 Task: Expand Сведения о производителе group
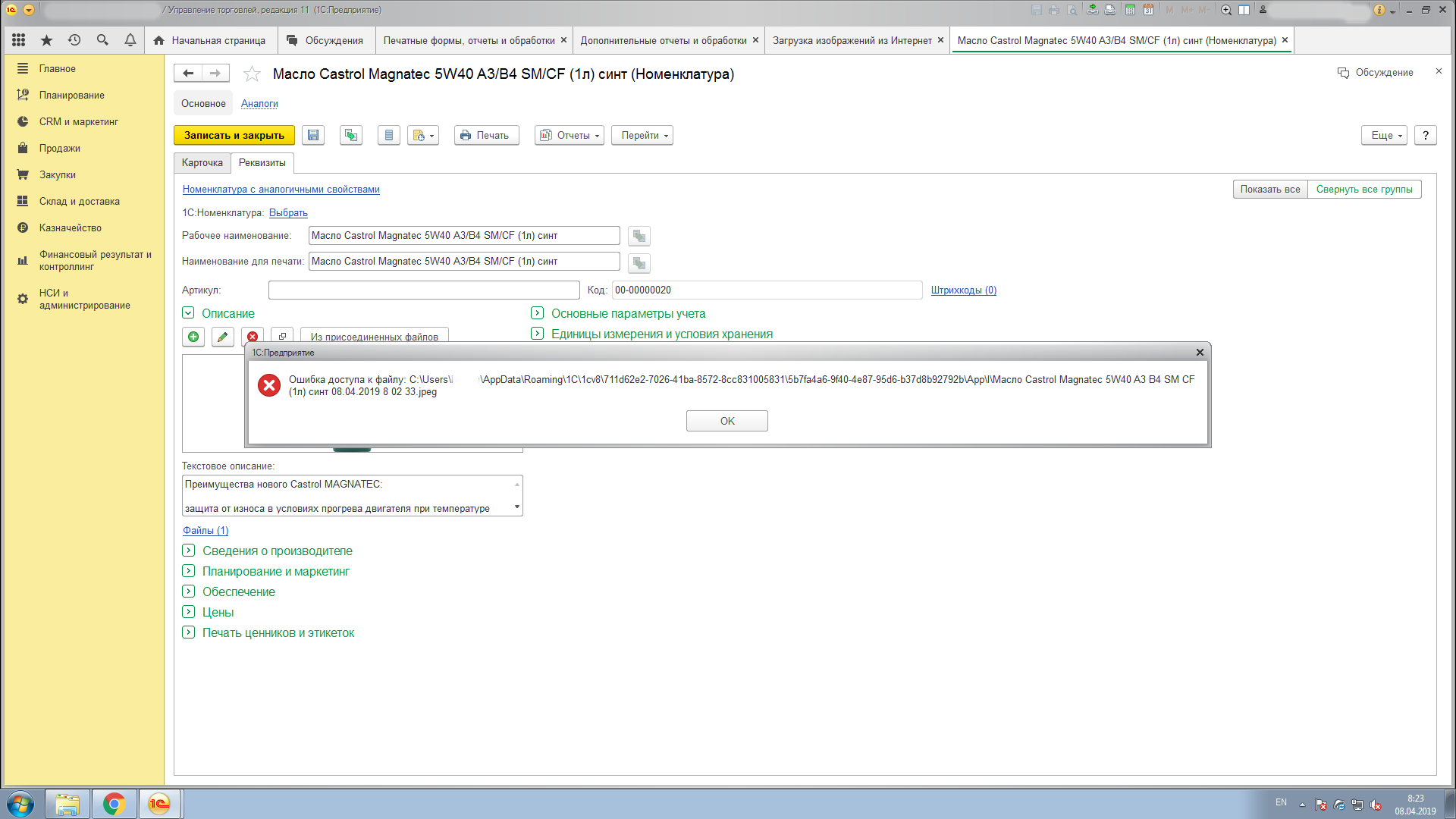189,551
